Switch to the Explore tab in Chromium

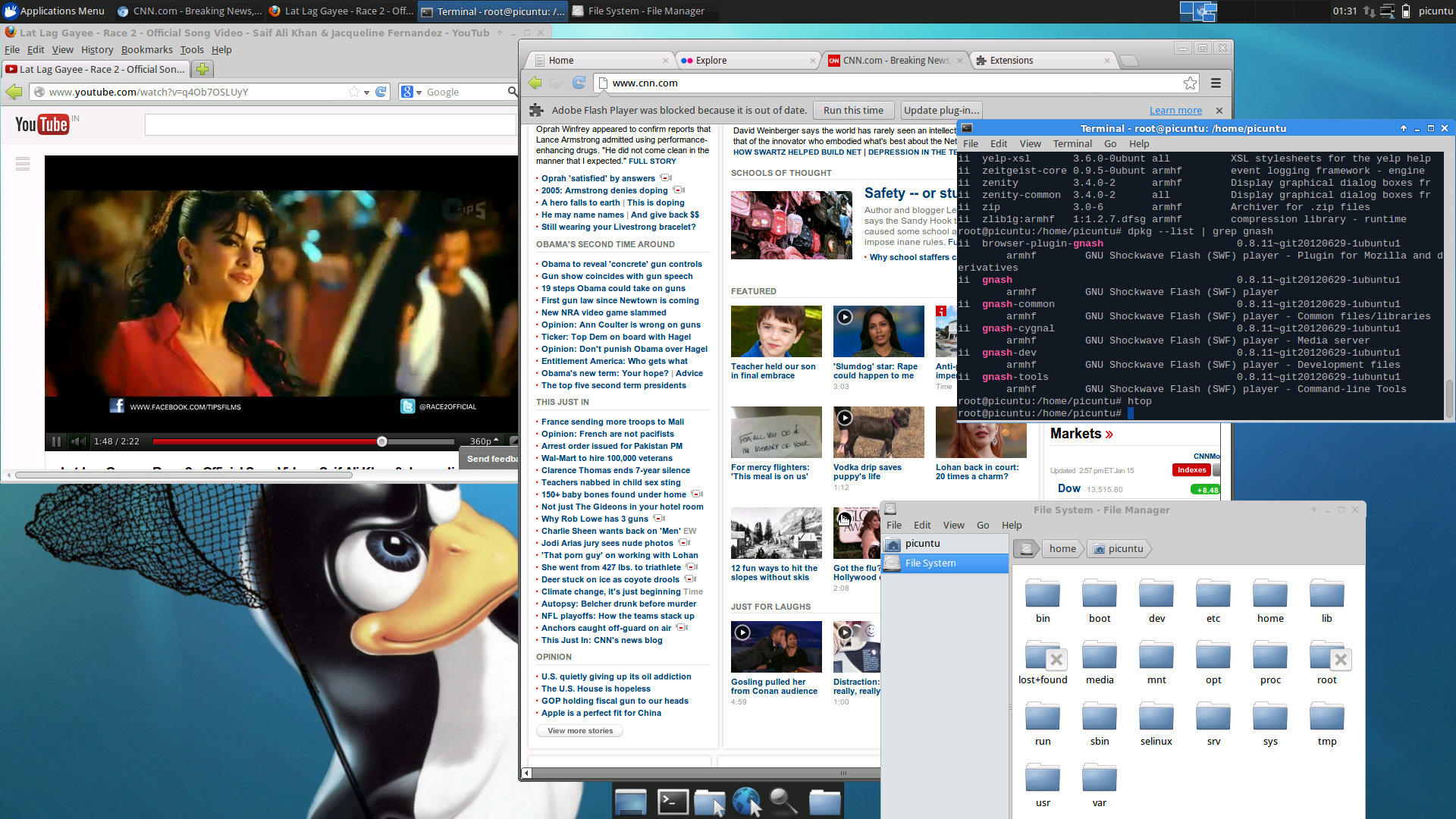(747, 61)
